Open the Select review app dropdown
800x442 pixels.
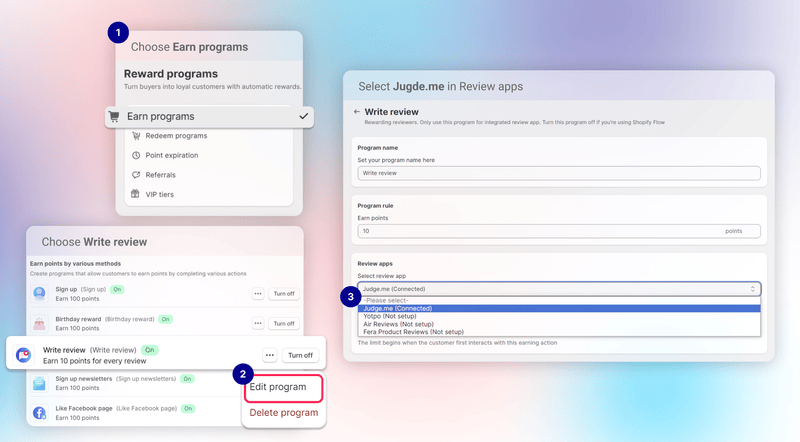(x=559, y=289)
